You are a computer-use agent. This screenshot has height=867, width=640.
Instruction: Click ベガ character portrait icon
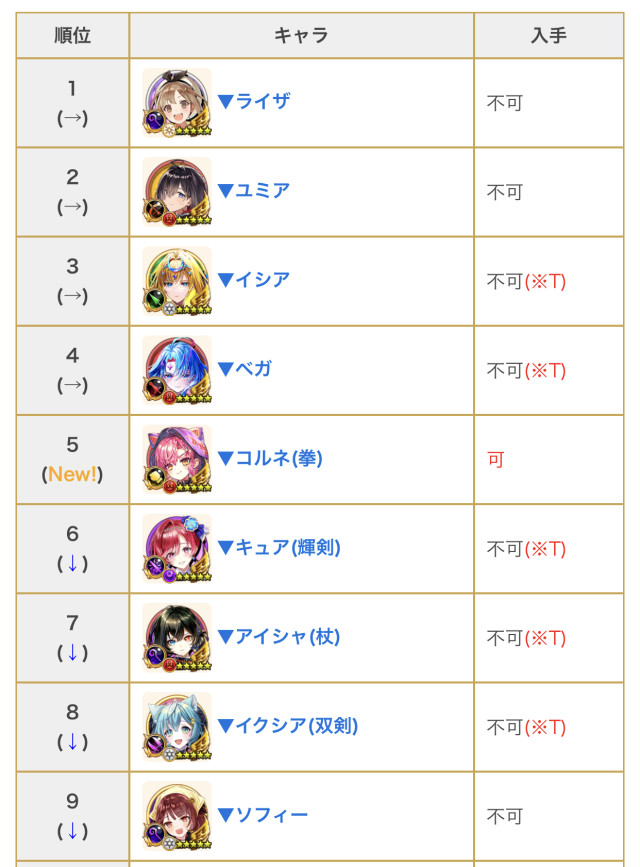click(177, 370)
